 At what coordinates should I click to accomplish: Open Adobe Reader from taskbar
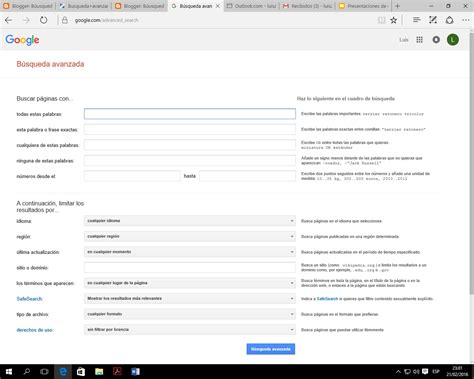point(117,372)
